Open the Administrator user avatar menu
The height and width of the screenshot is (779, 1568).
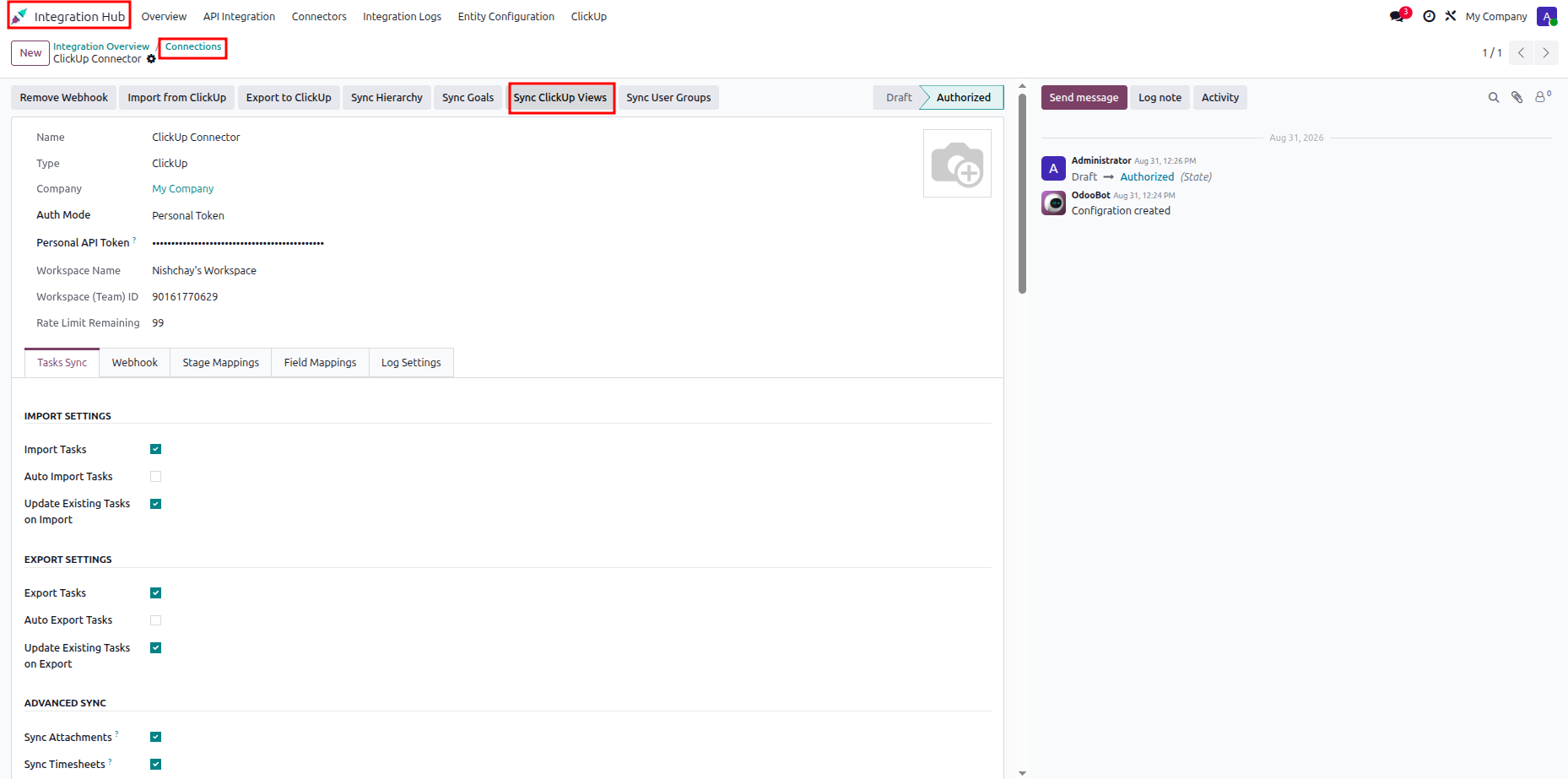click(x=1547, y=16)
